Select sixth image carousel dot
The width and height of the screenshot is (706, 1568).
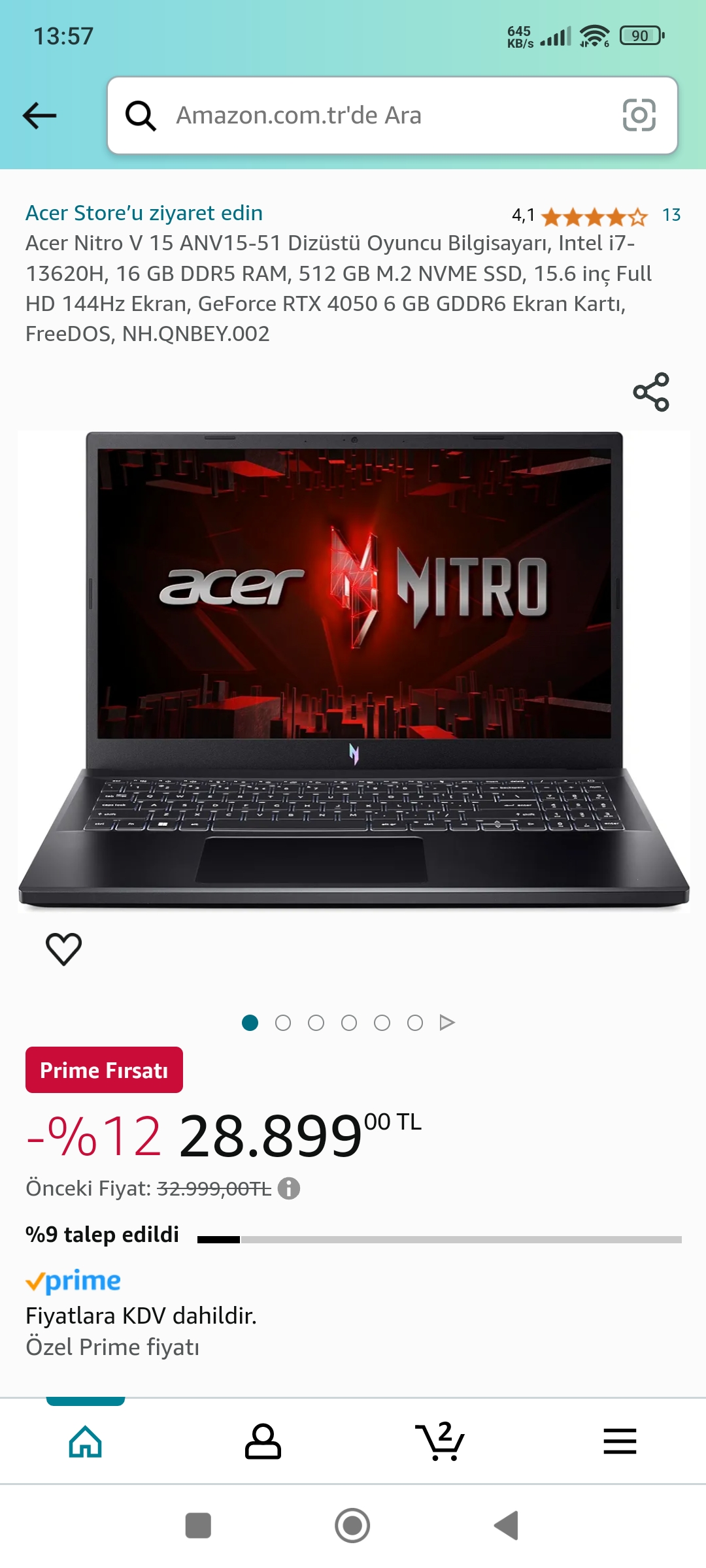(415, 1022)
